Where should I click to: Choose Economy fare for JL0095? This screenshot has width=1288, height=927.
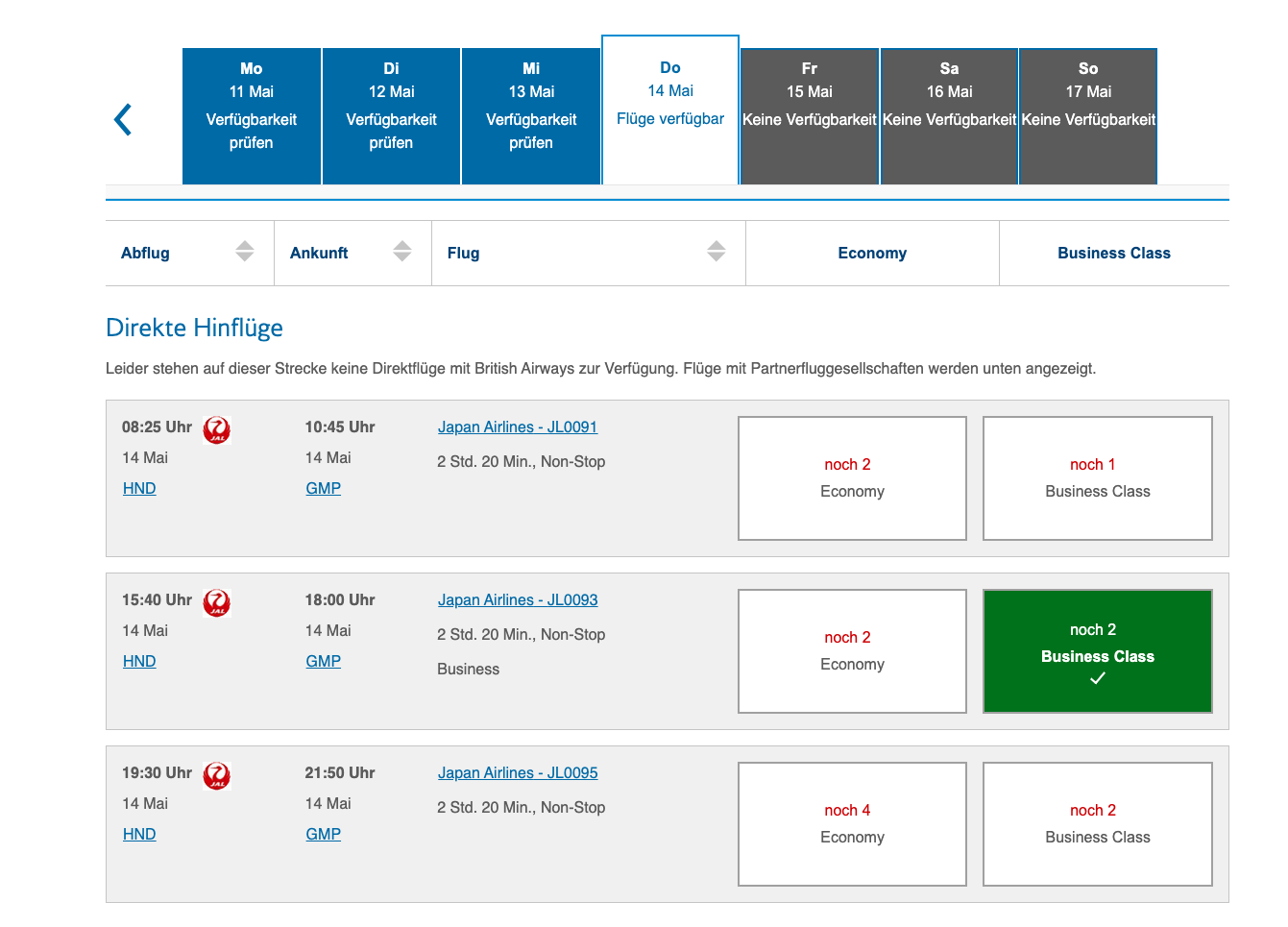click(852, 824)
